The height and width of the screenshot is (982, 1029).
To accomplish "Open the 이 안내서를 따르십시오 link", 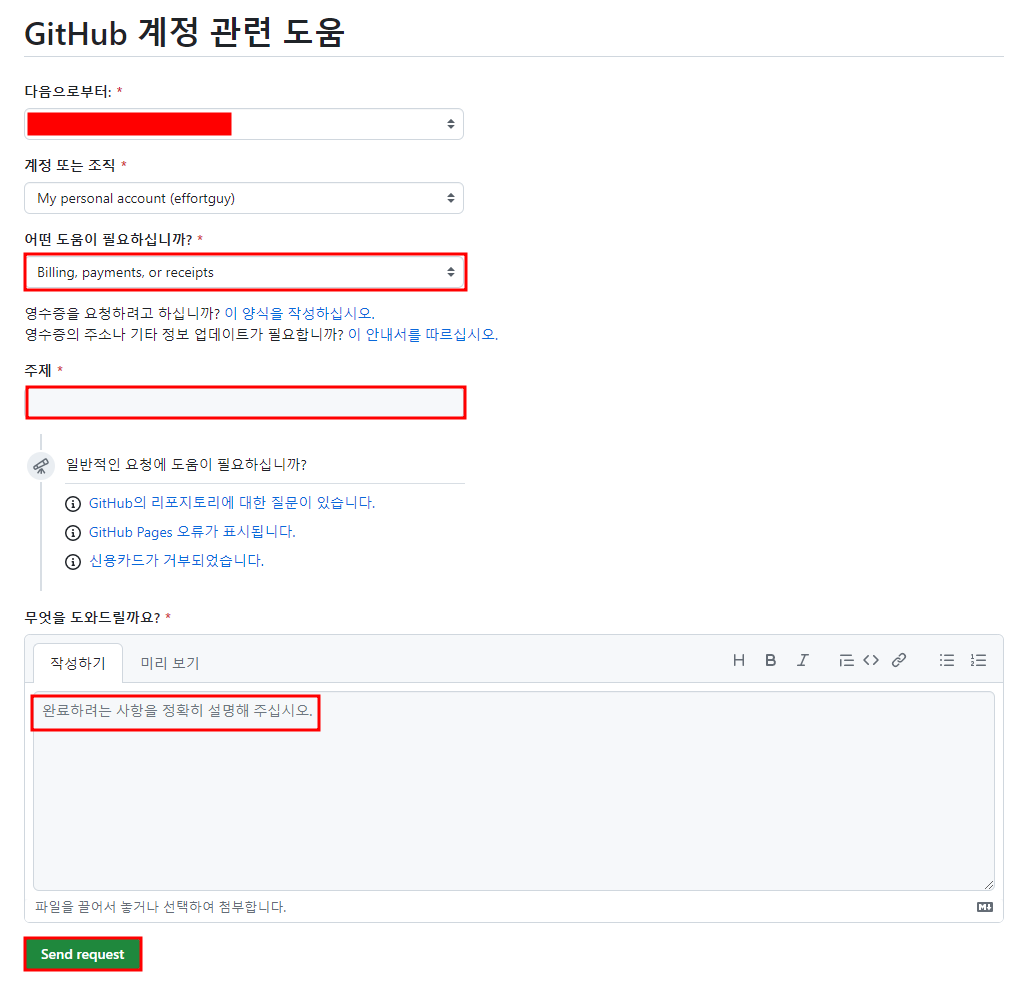I will (x=423, y=334).
